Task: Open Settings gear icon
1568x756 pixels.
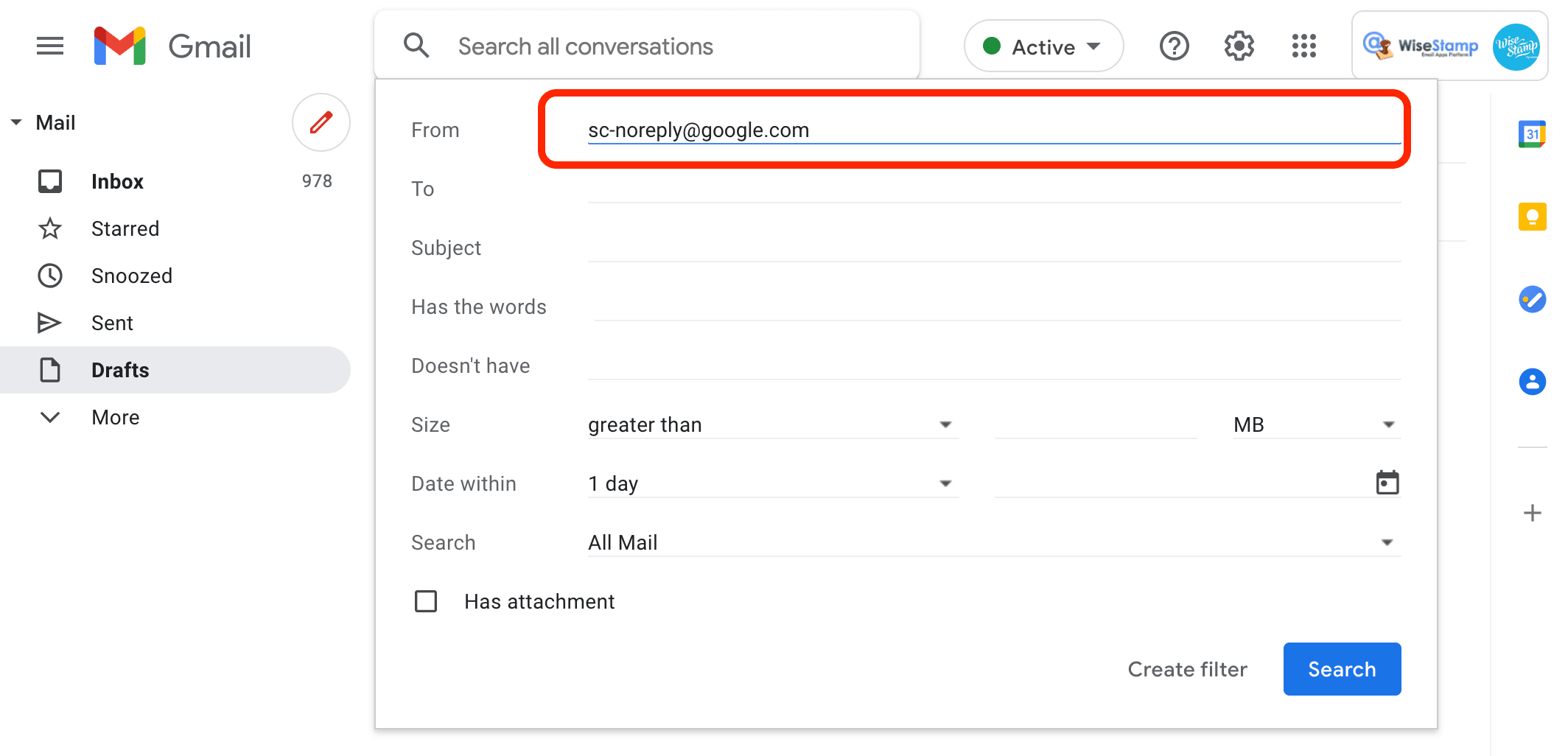Action: point(1239,46)
